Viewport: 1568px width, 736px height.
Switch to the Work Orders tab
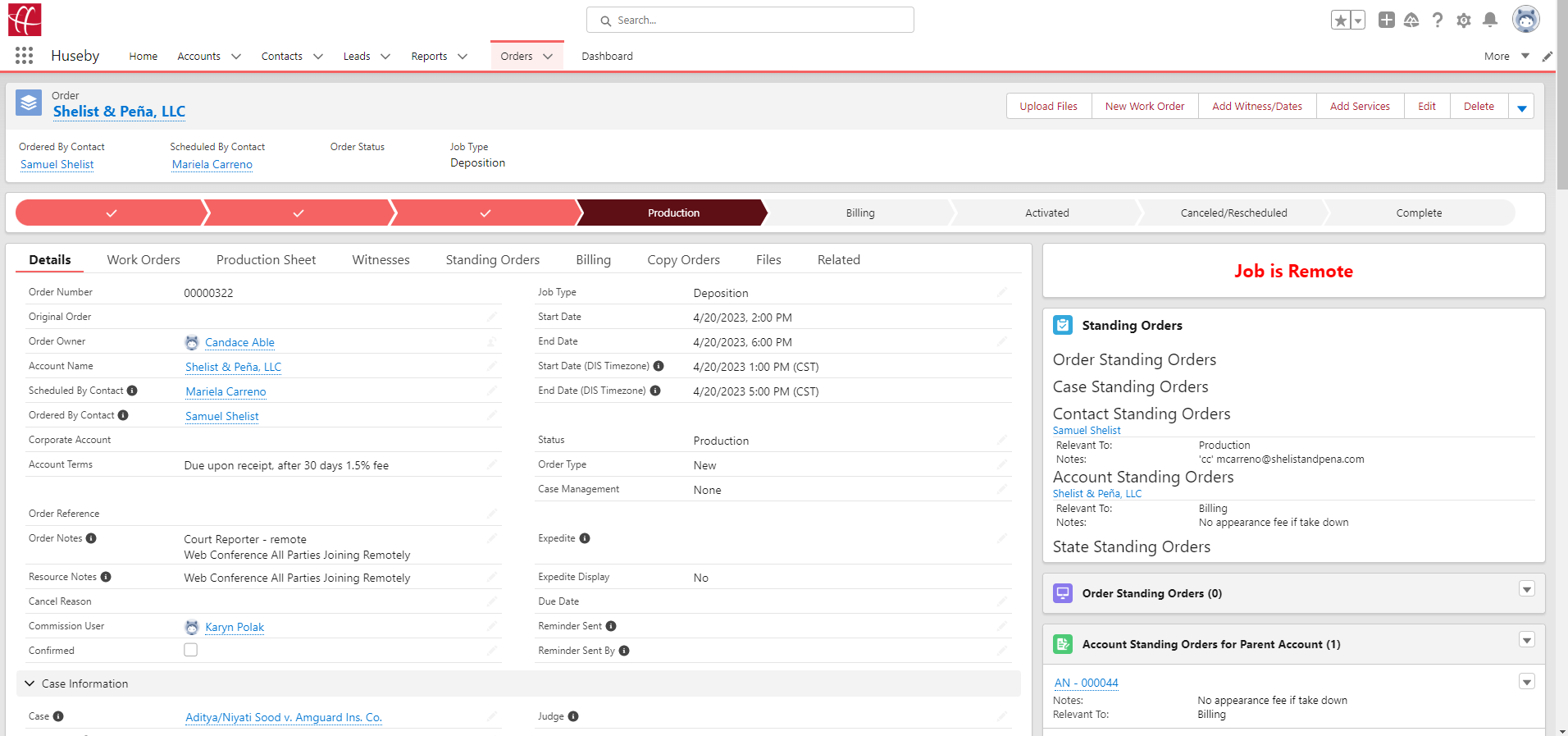coord(144,259)
